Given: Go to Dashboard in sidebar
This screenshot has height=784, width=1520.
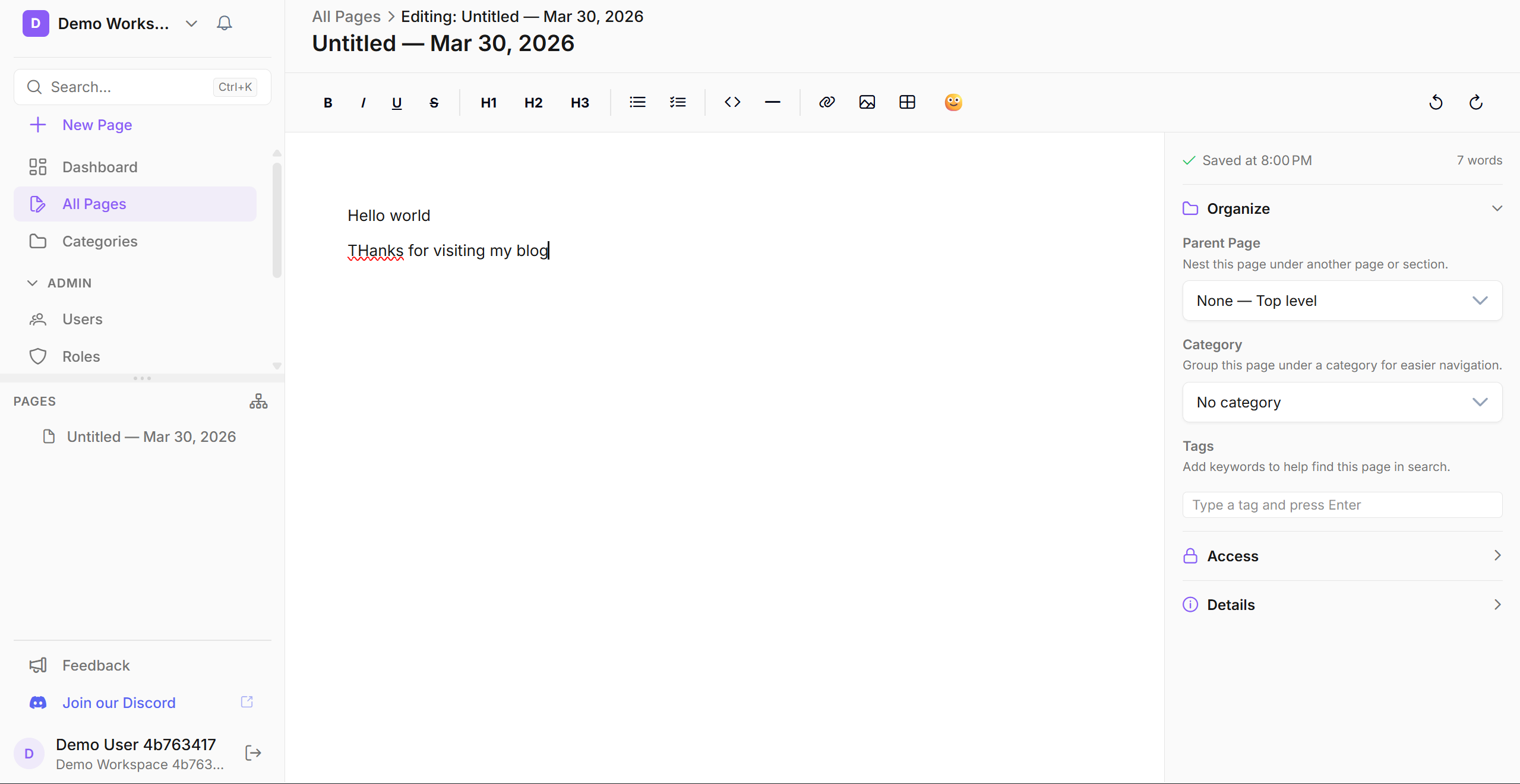Looking at the screenshot, I should pos(100,167).
